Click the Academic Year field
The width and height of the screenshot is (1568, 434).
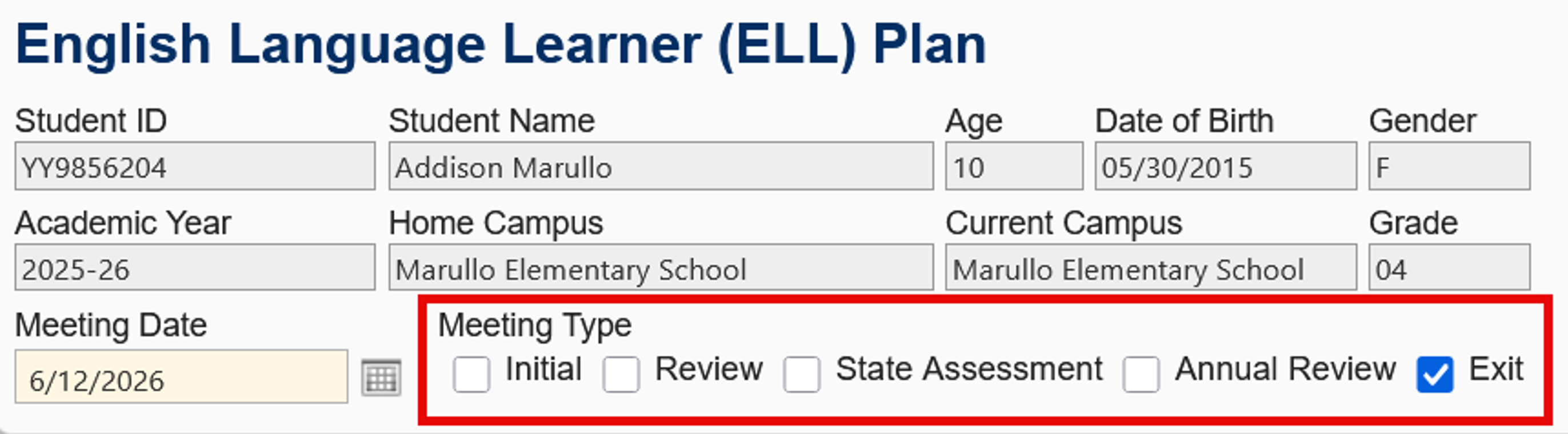pos(195,269)
